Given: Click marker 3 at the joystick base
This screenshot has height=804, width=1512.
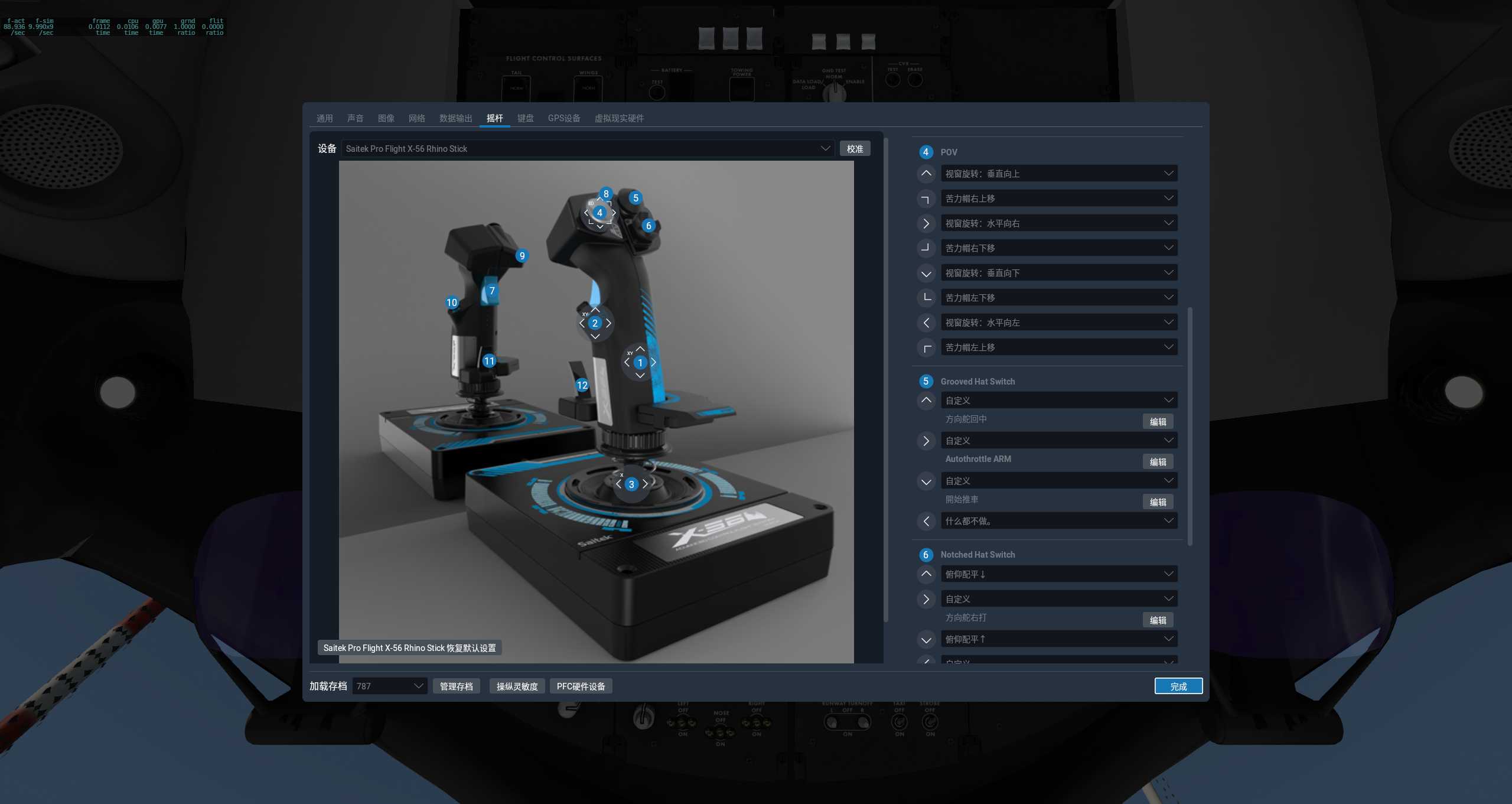Looking at the screenshot, I should click(x=631, y=484).
